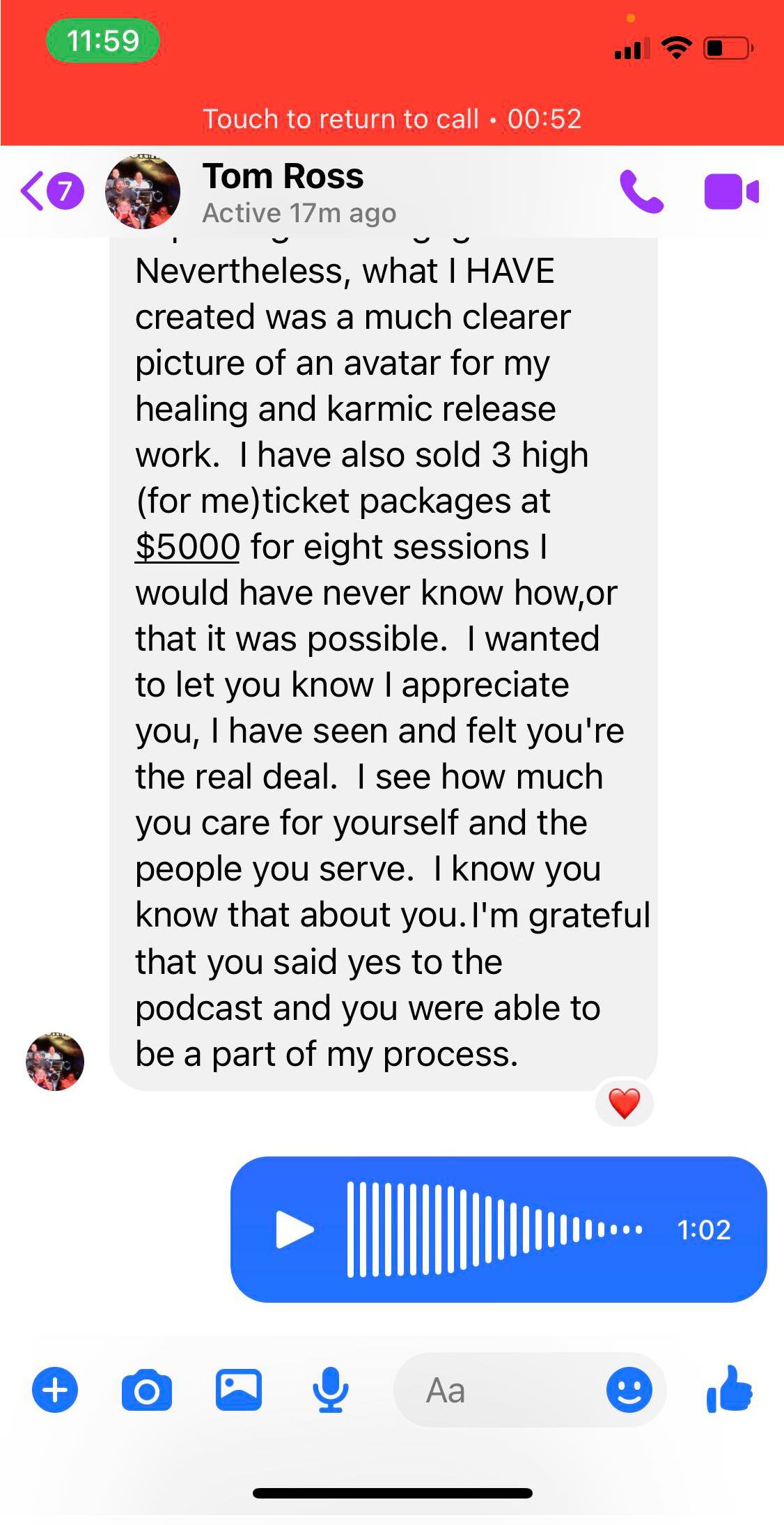The image size is (784, 1525).
Task: Touch to return to call banner
Action: coord(392,119)
